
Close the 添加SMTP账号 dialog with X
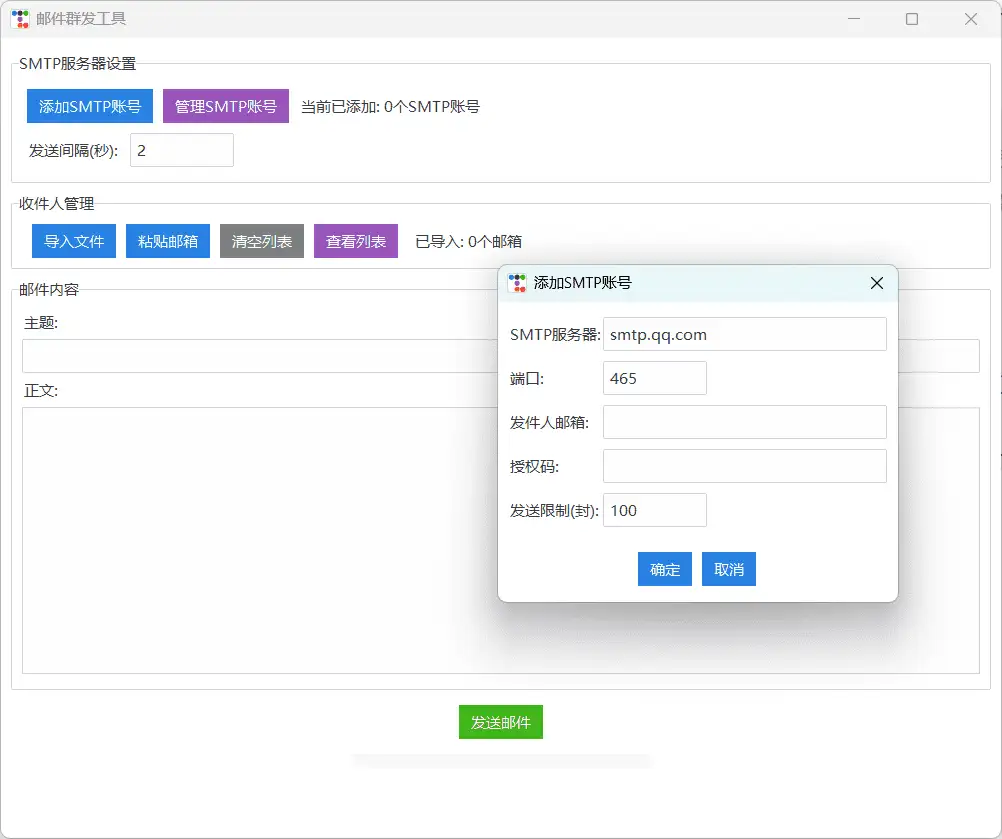point(876,283)
